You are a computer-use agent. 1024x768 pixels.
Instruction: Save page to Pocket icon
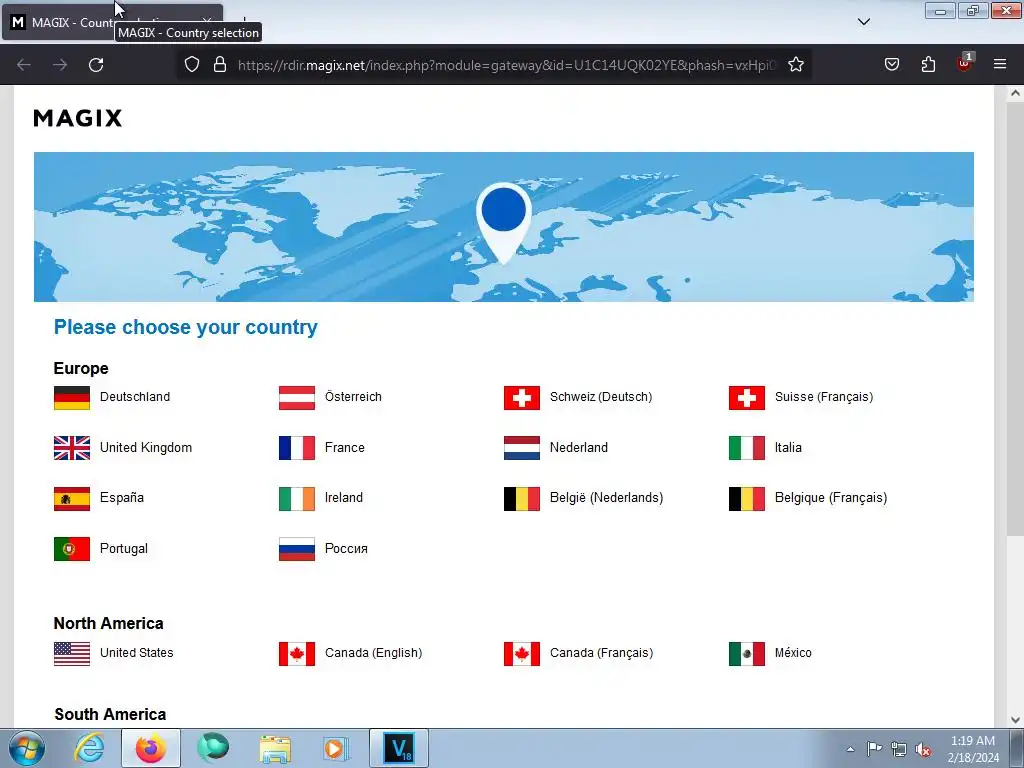891,65
